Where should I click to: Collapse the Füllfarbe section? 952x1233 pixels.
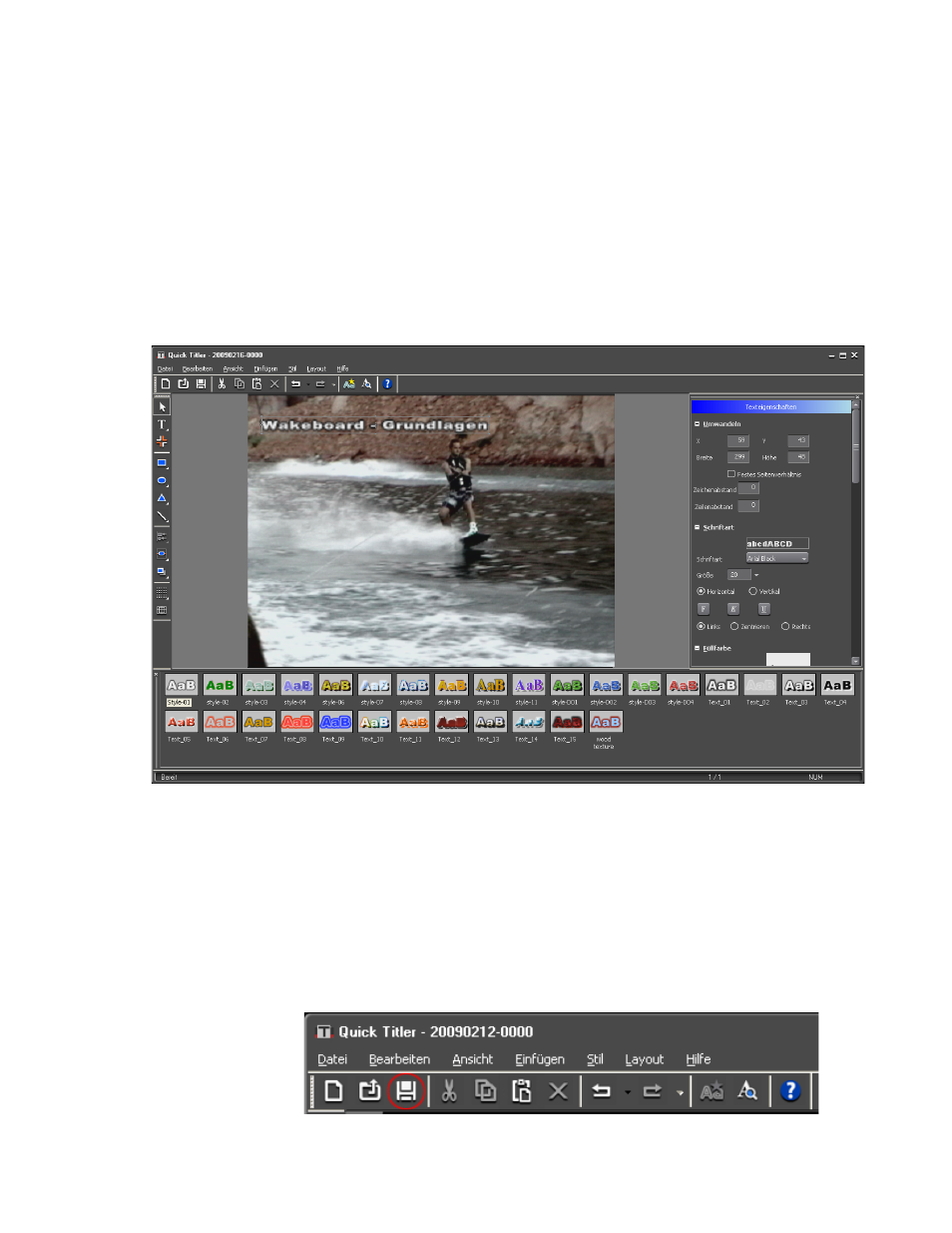point(698,648)
